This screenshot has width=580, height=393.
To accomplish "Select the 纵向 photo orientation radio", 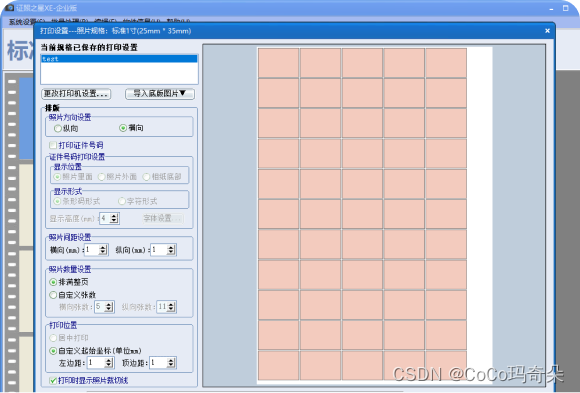I will [x=57, y=128].
